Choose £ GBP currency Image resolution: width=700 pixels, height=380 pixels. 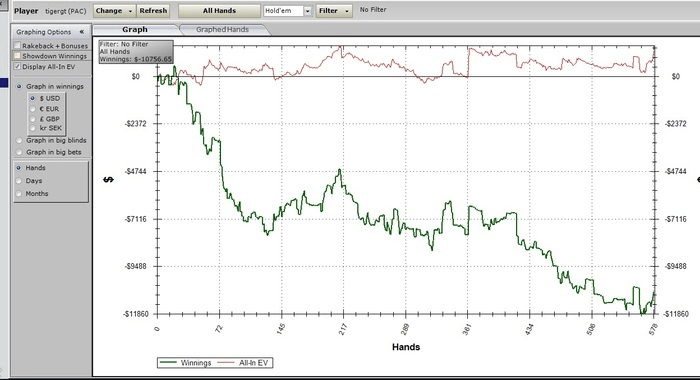coord(33,119)
